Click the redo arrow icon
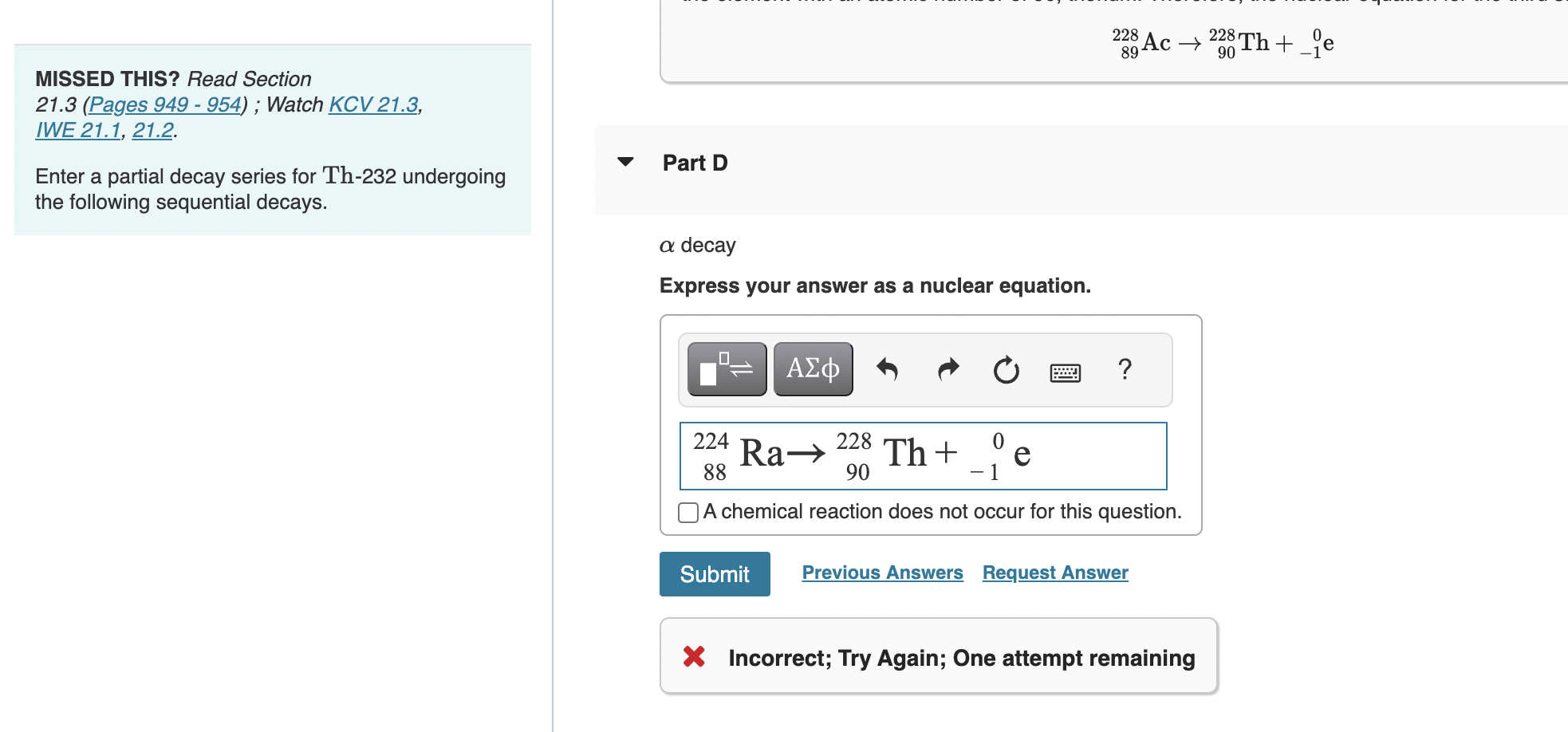Viewport: 1568px width, 732px height. pos(947,369)
